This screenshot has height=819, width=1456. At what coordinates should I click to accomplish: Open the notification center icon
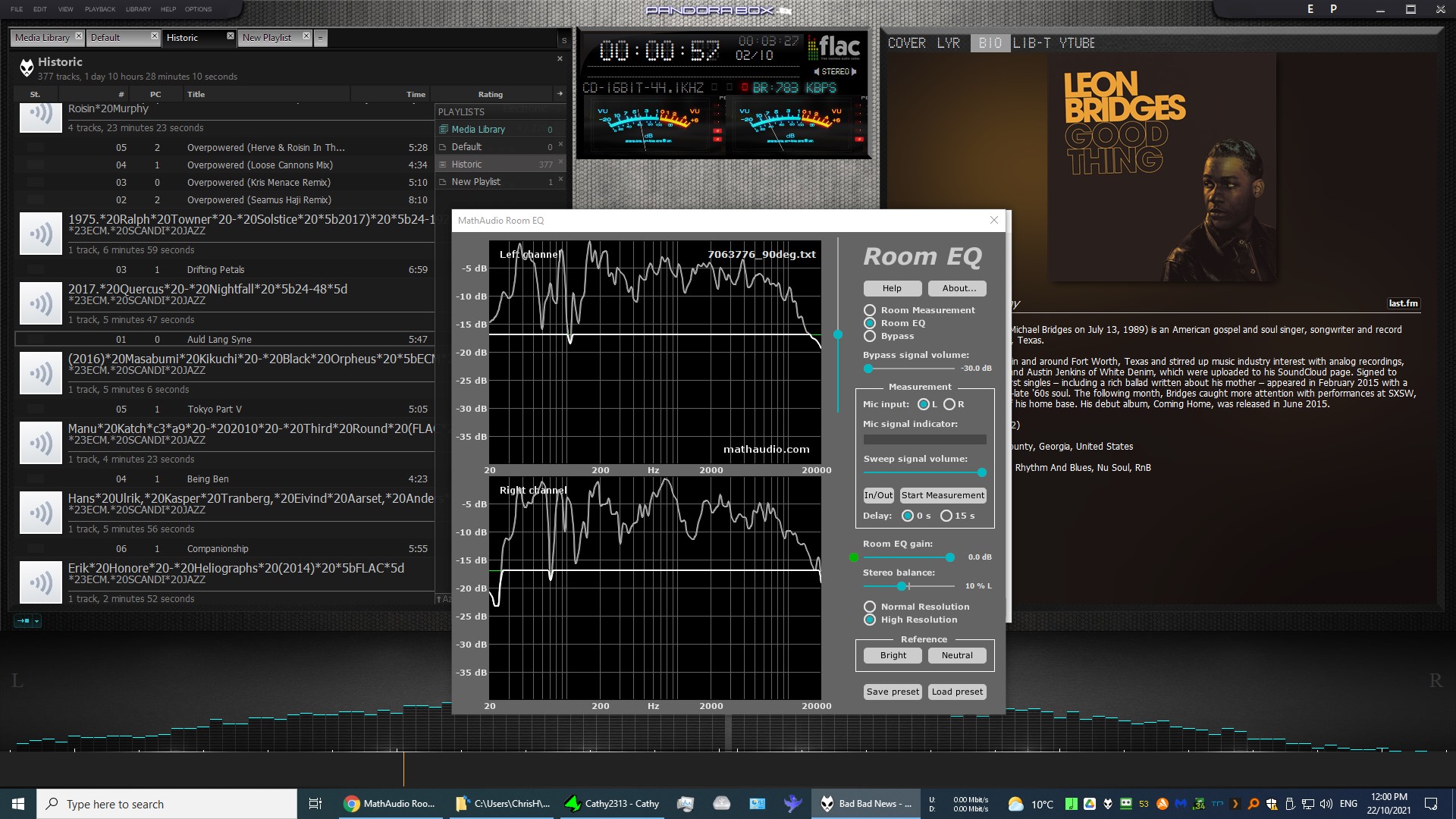click(x=1431, y=804)
